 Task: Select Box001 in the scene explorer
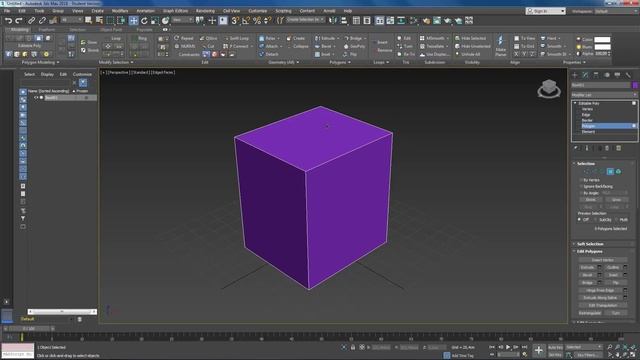52,98
